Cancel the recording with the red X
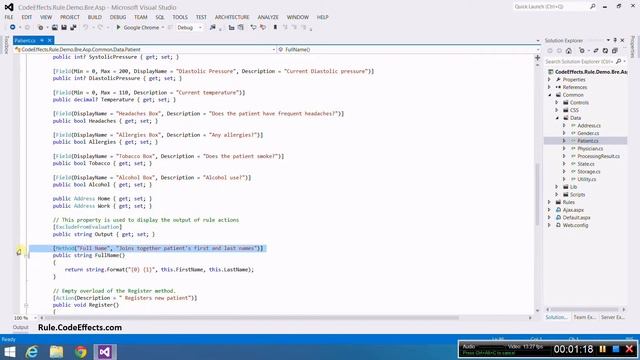The width and height of the screenshot is (640, 360). [x=629, y=349]
